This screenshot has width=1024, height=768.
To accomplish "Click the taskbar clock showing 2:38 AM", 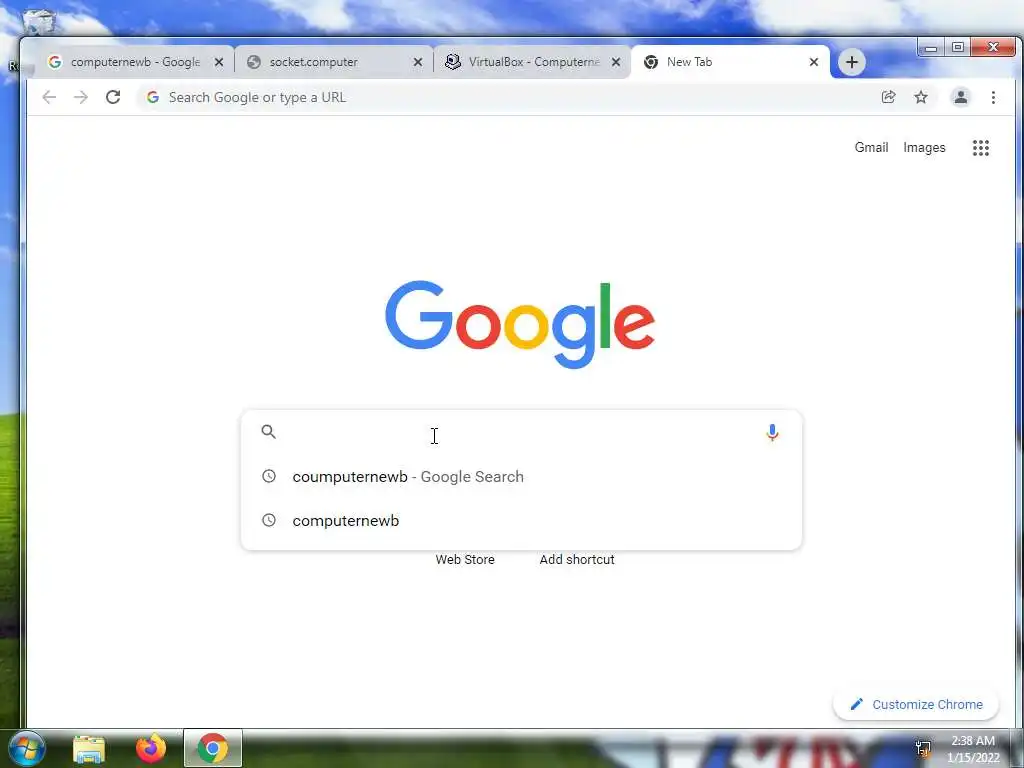I will [973, 749].
